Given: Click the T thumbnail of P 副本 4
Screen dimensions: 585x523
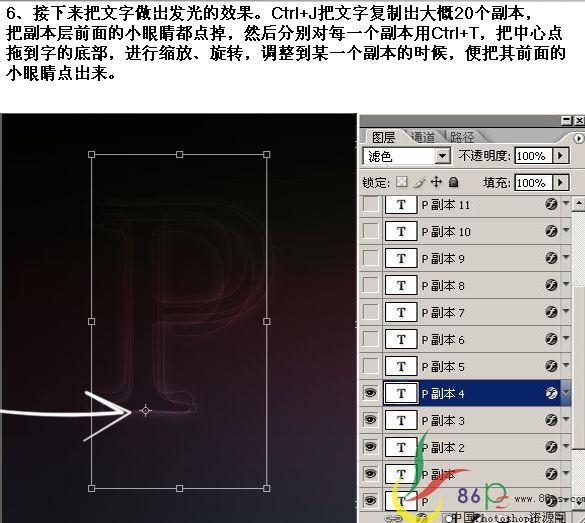Looking at the screenshot, I should click(x=401, y=393).
